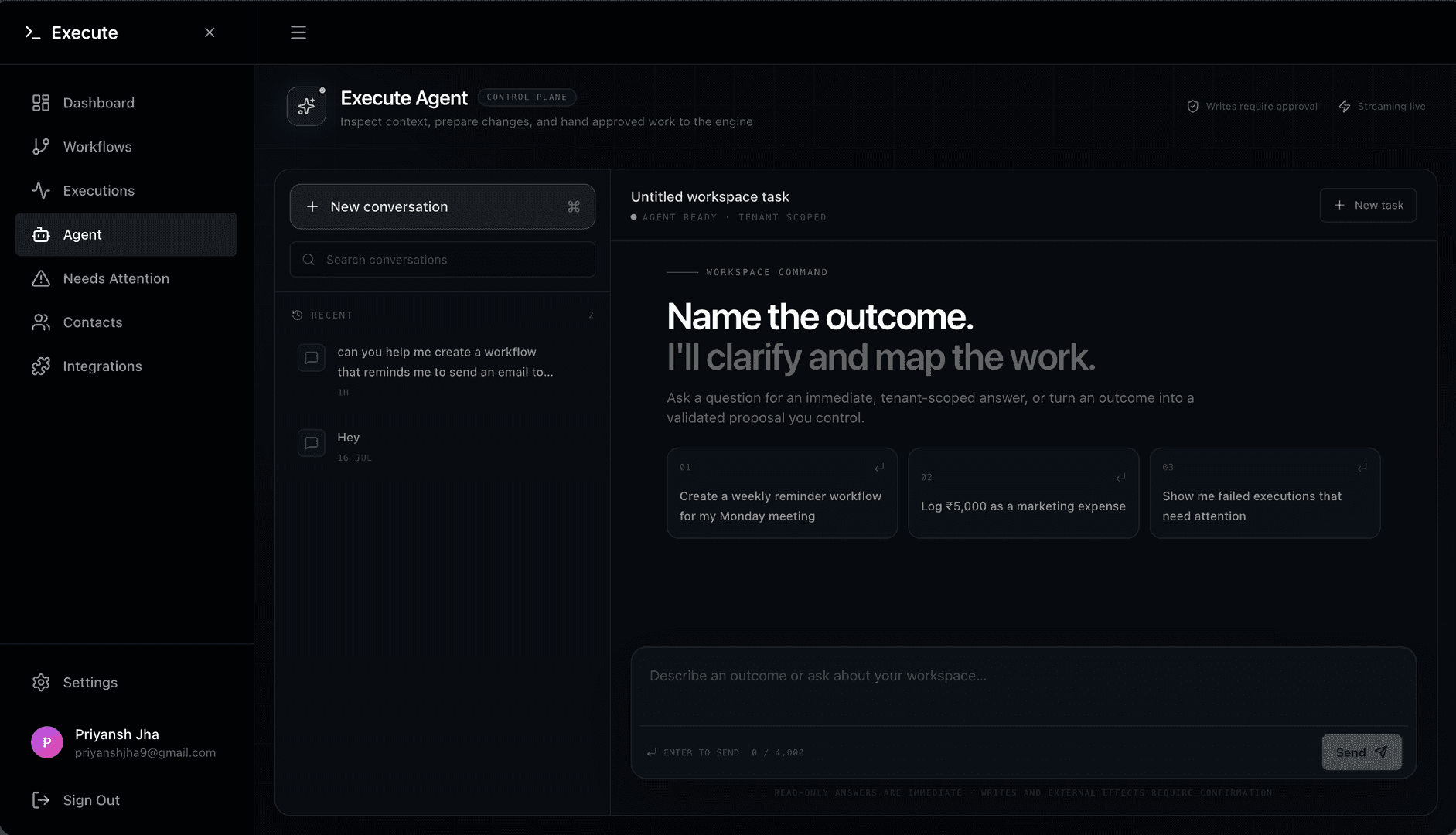Click the chat bubble icon for the Hey conversation

pos(312,443)
